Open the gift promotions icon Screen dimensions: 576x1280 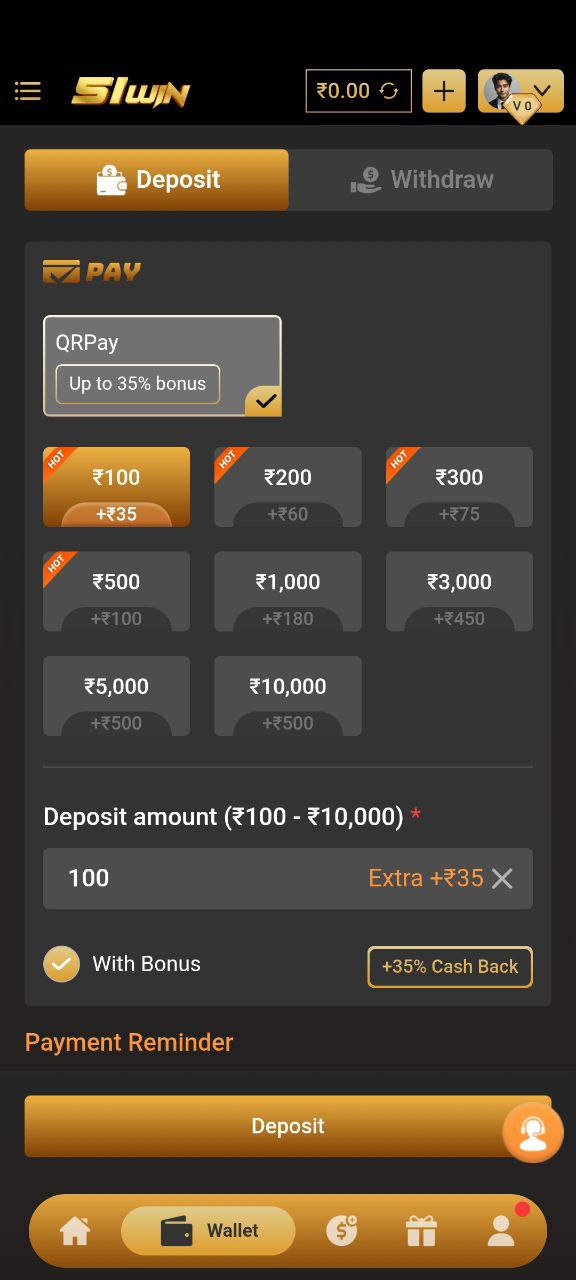pyautogui.click(x=421, y=1230)
